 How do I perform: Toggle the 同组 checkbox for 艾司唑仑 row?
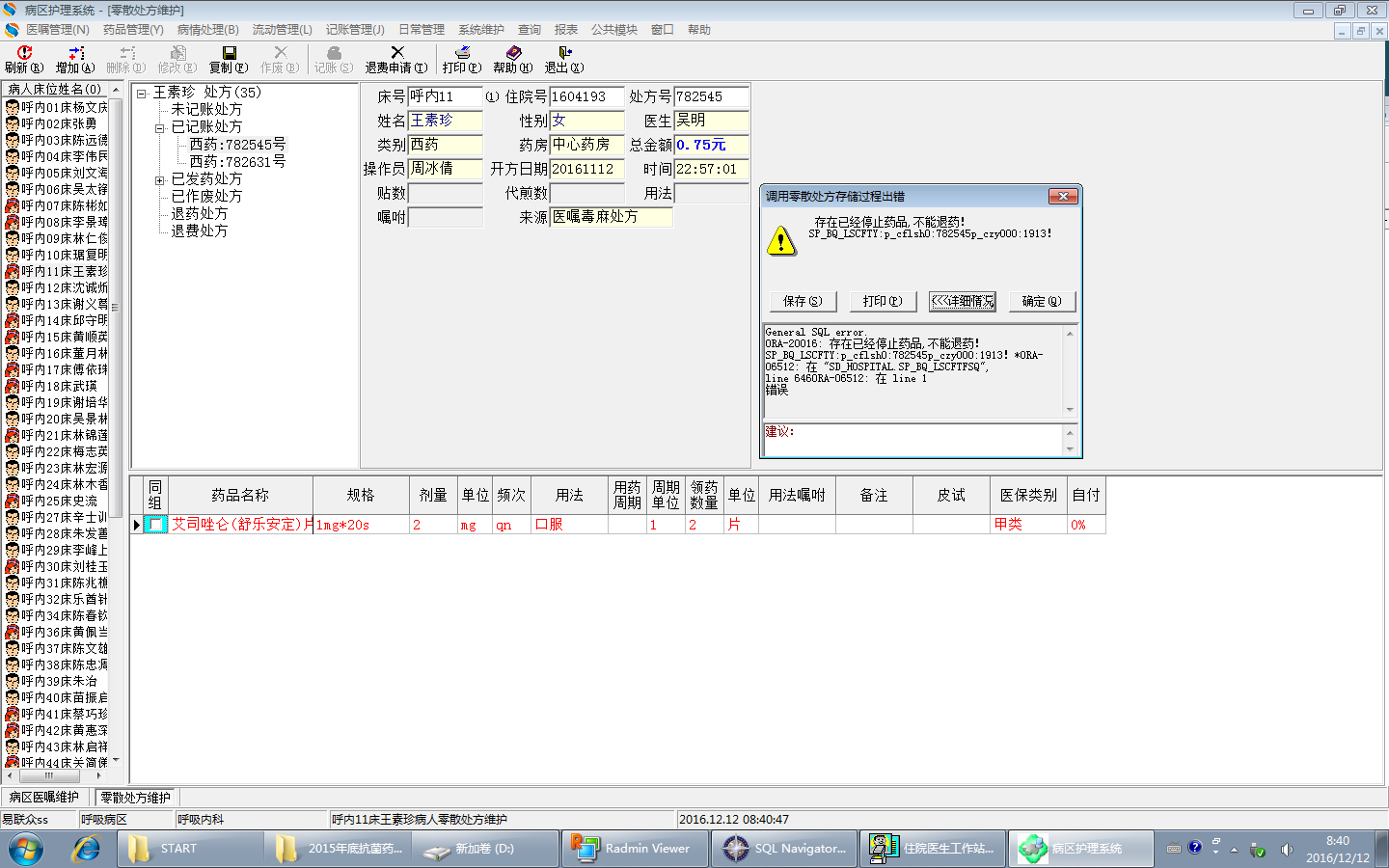coord(155,525)
